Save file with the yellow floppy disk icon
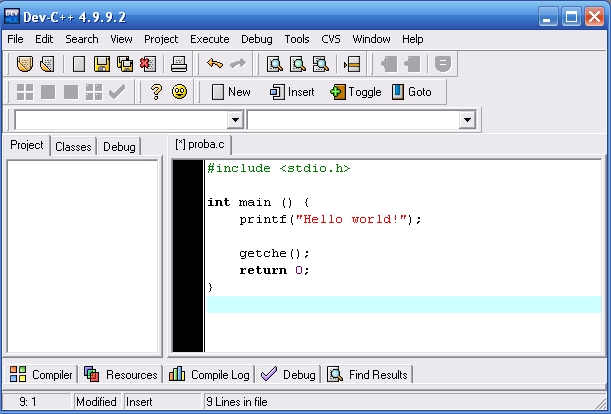 click(102, 64)
